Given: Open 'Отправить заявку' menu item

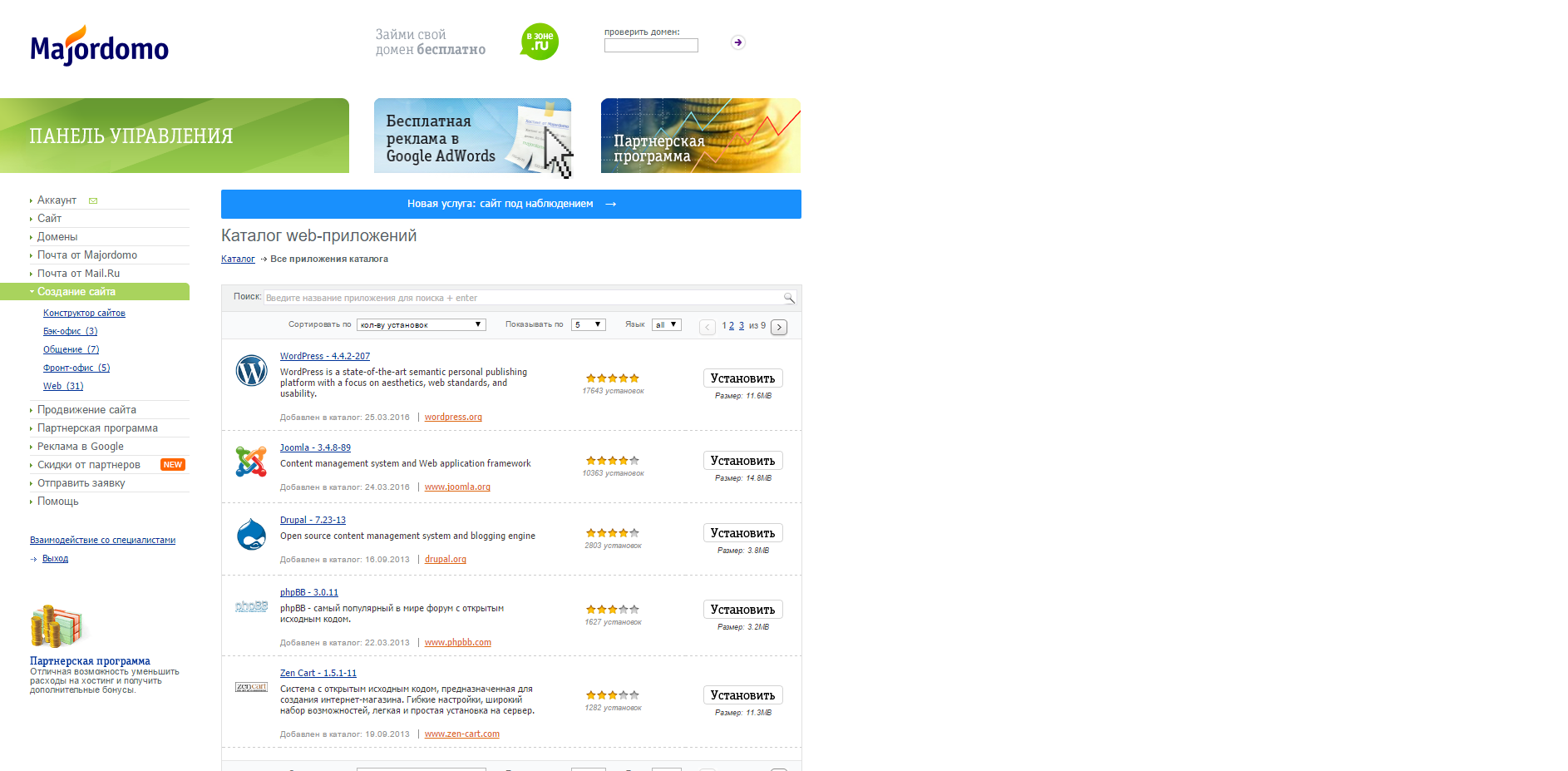Looking at the screenshot, I should [x=81, y=483].
